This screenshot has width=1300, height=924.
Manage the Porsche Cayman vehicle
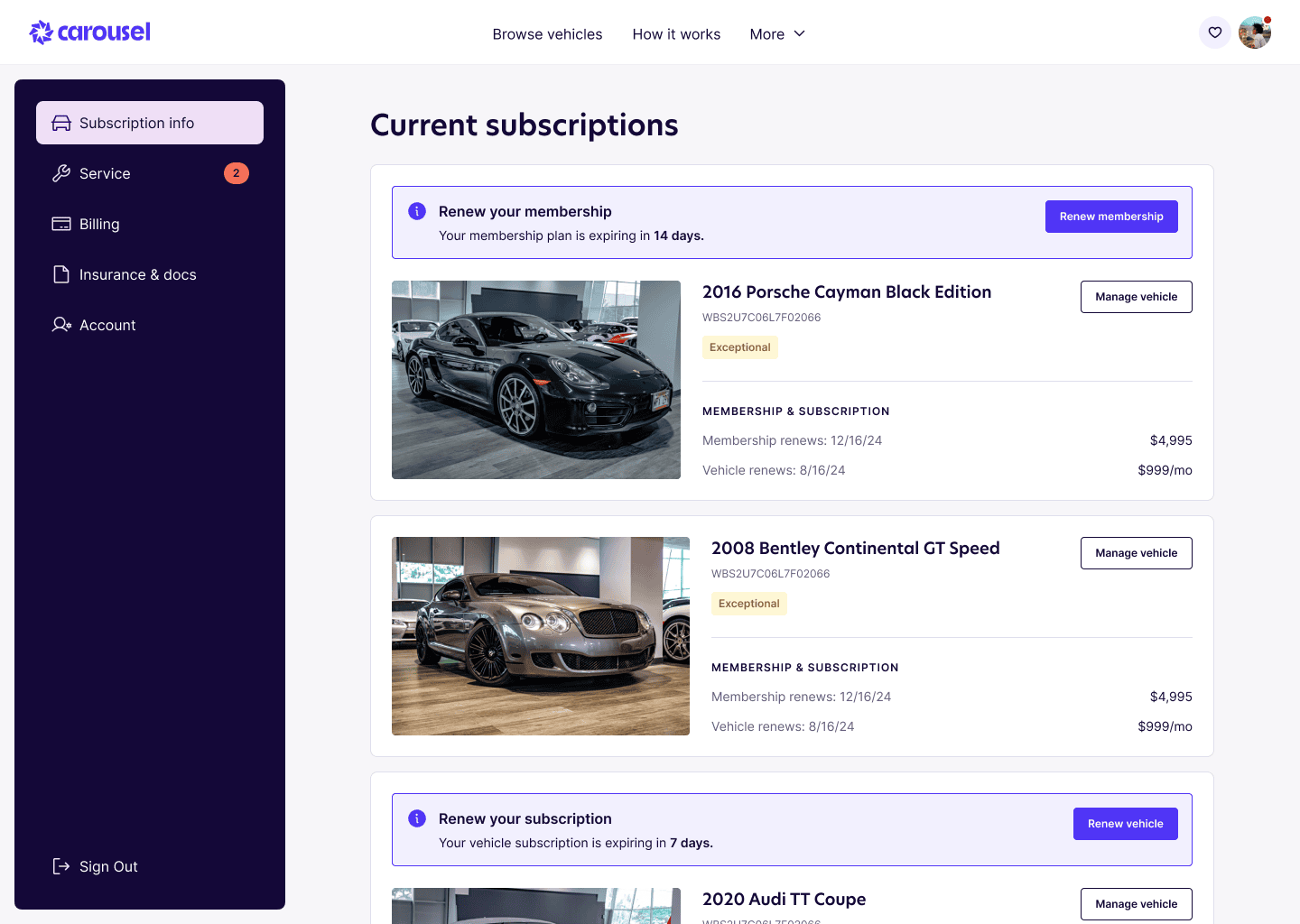pyautogui.click(x=1137, y=297)
